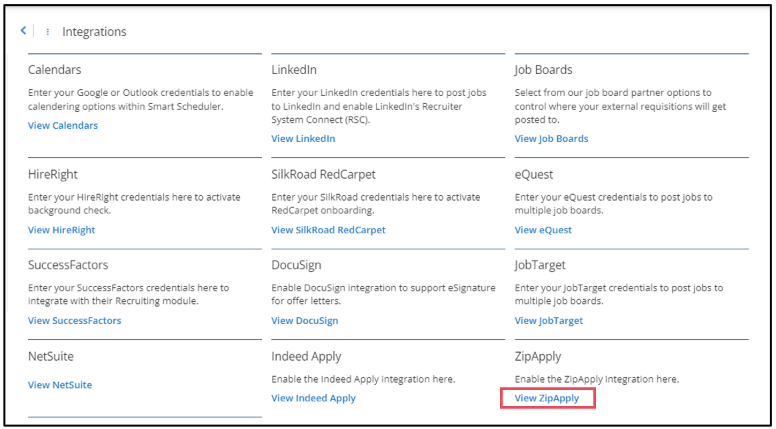Click the Calendars section heading

pyautogui.click(x=55, y=70)
